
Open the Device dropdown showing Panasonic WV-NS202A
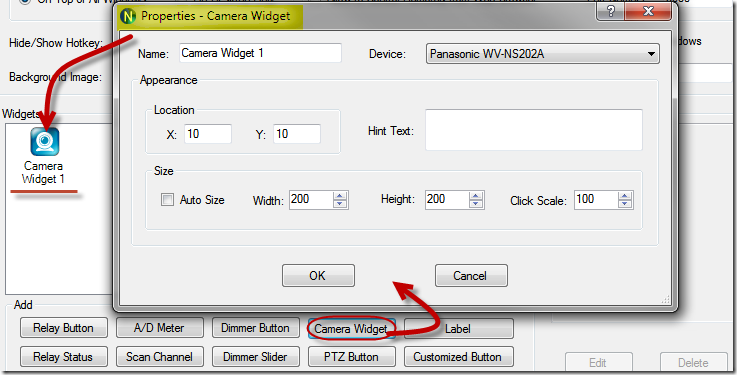[542, 54]
